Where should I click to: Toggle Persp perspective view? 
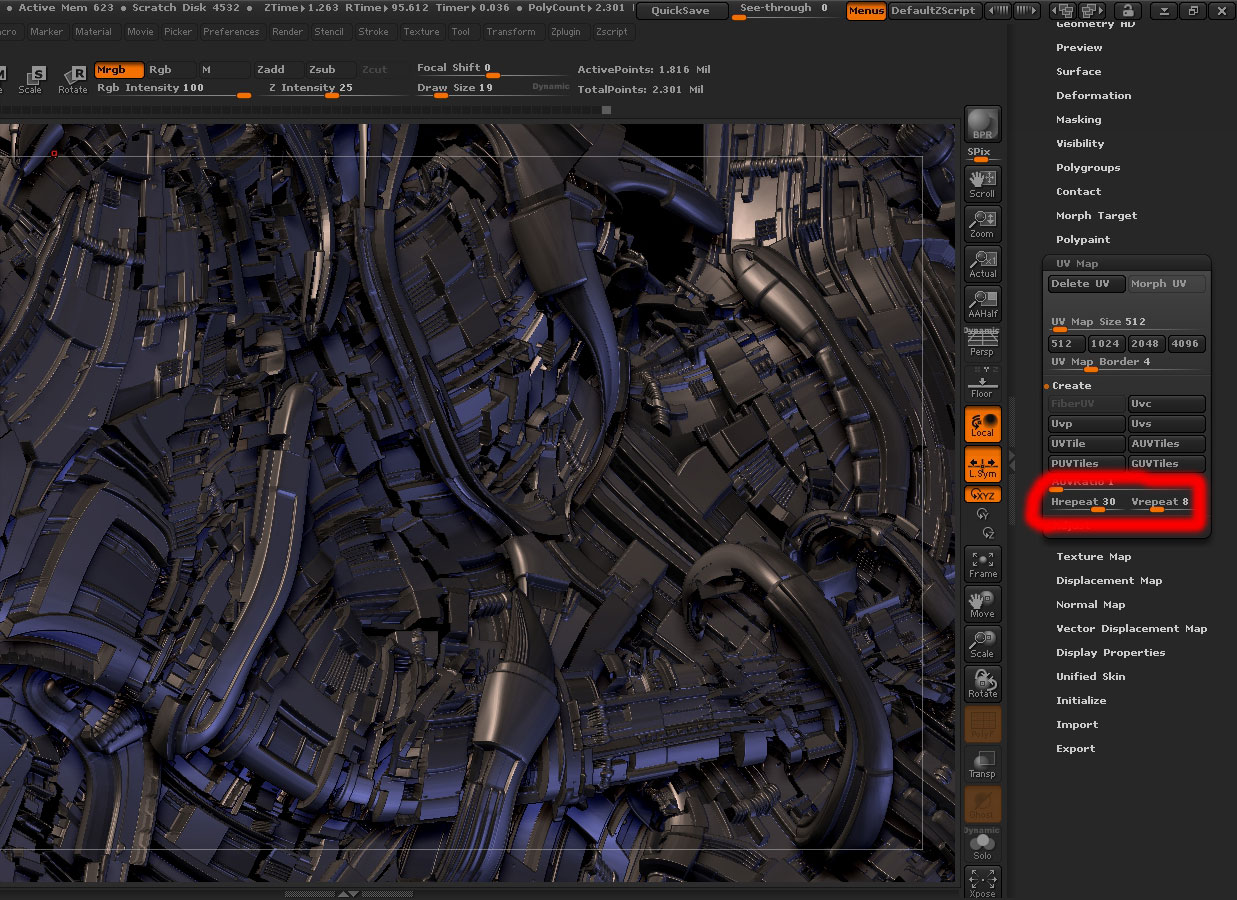pyautogui.click(x=982, y=343)
